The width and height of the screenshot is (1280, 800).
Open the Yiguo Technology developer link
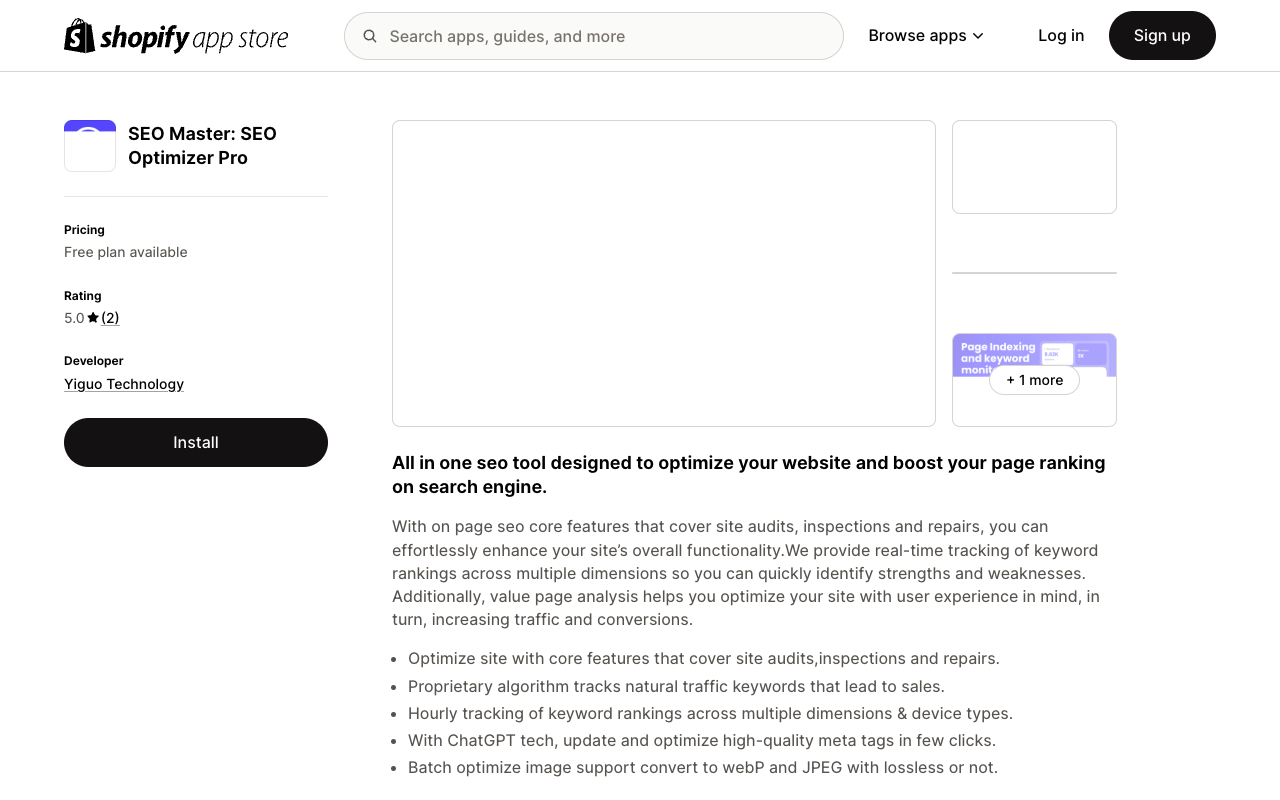click(x=124, y=384)
